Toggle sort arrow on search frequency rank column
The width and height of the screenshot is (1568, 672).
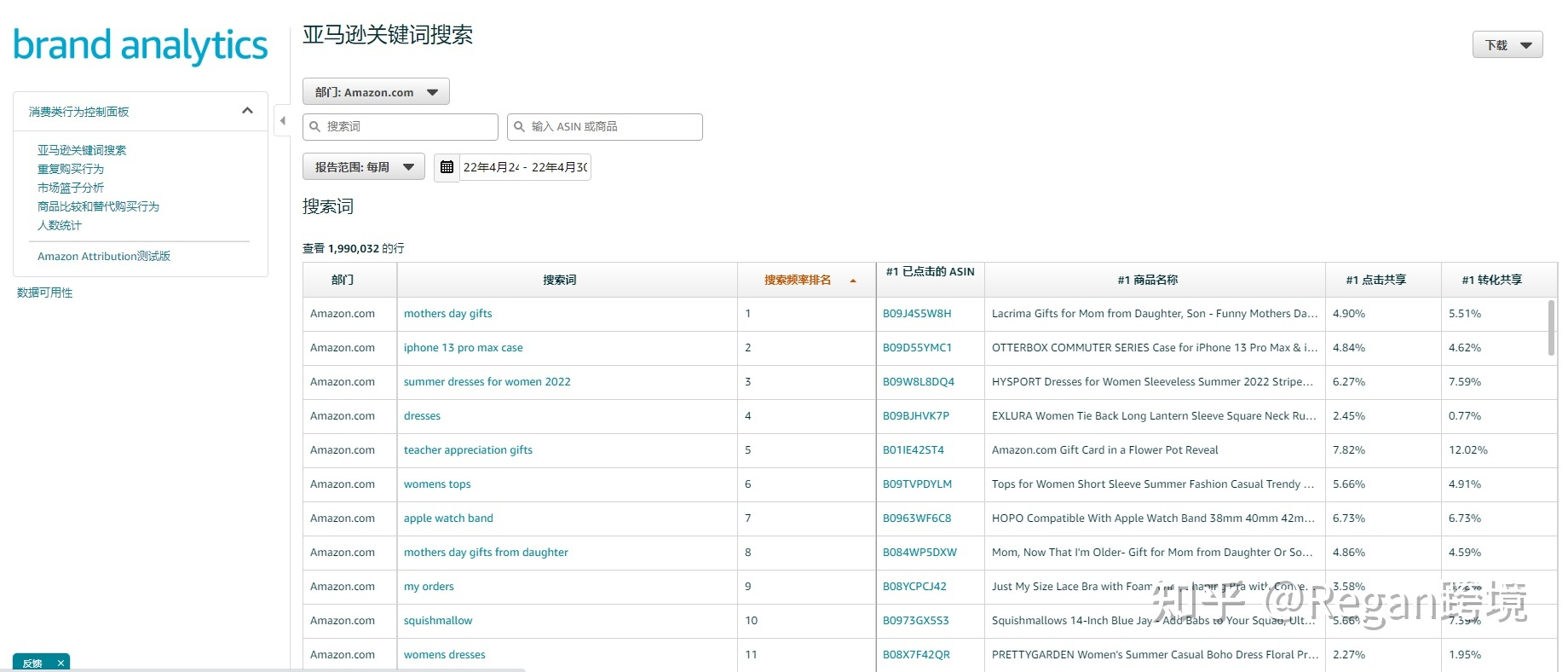(852, 281)
